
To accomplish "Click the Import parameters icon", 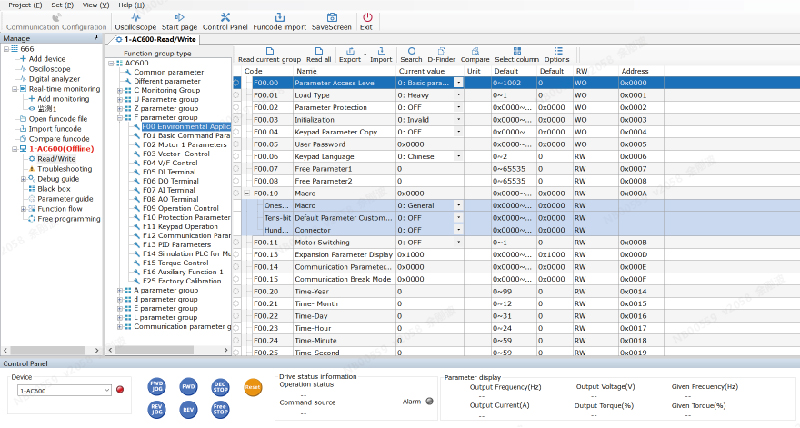I will click(x=381, y=51).
